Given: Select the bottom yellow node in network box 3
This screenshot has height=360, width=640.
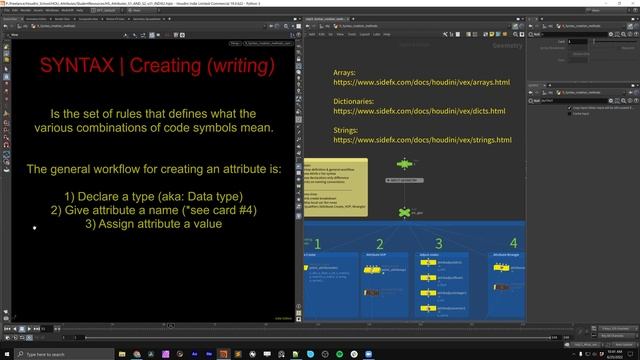Looking at the screenshot, I should (428, 308).
